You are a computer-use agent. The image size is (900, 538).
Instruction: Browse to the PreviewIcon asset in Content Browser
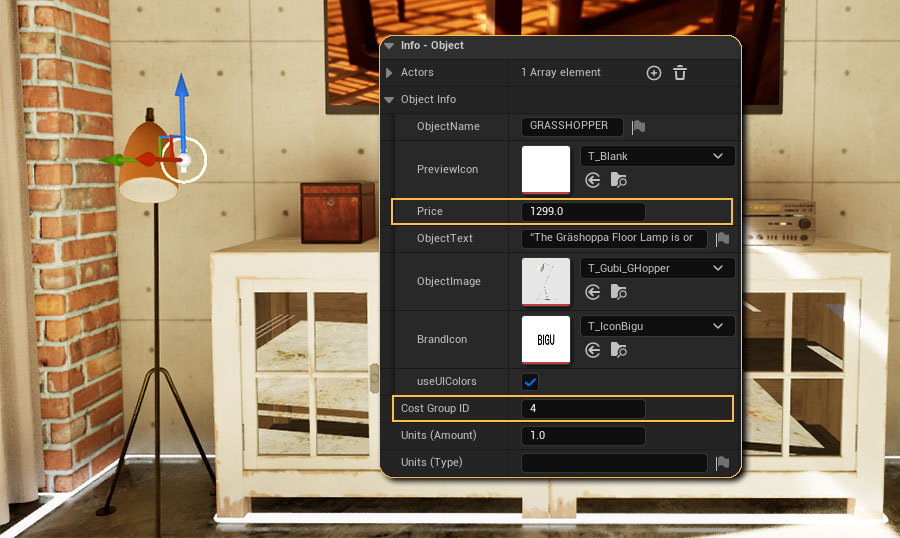click(619, 181)
